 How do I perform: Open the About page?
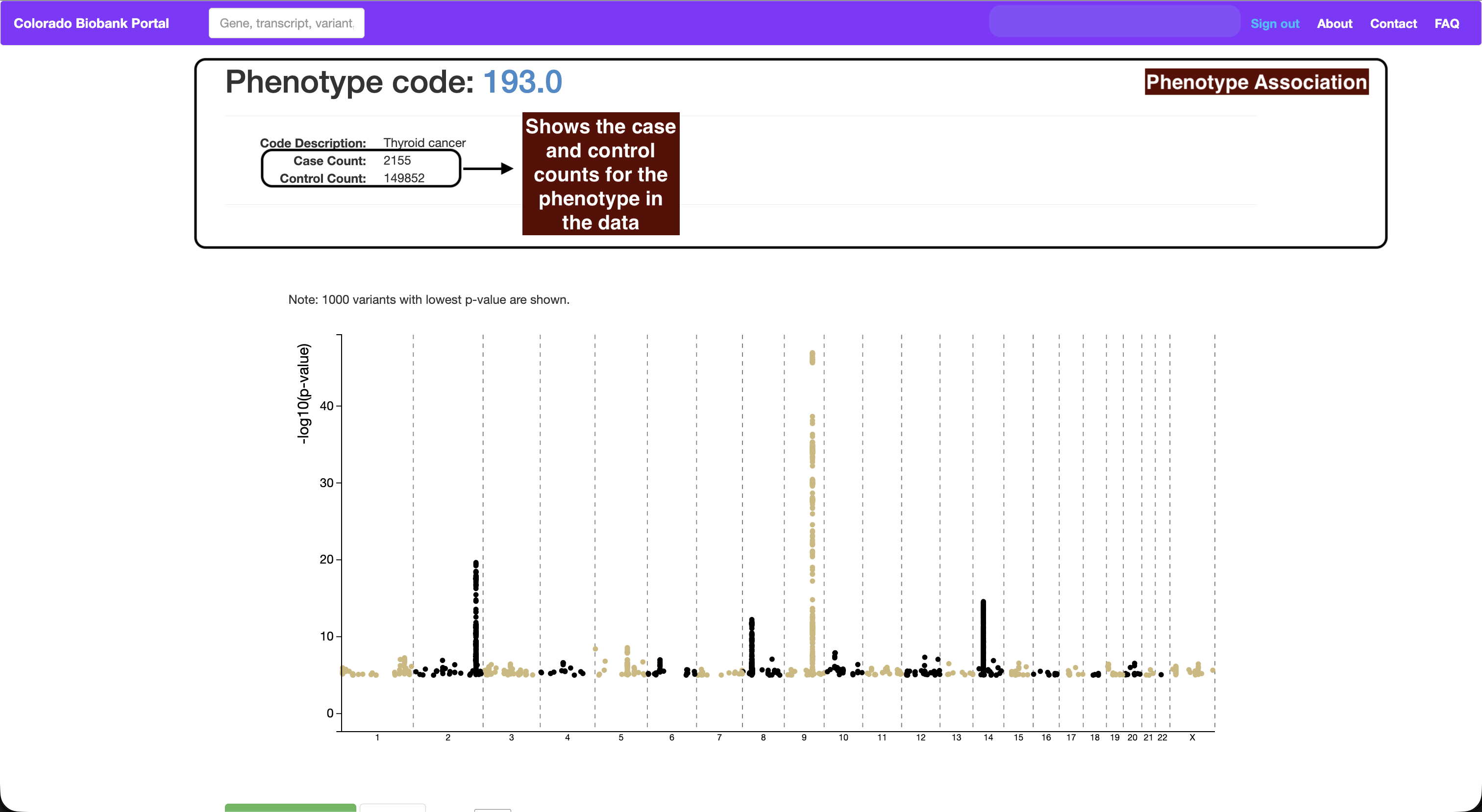click(x=1334, y=24)
